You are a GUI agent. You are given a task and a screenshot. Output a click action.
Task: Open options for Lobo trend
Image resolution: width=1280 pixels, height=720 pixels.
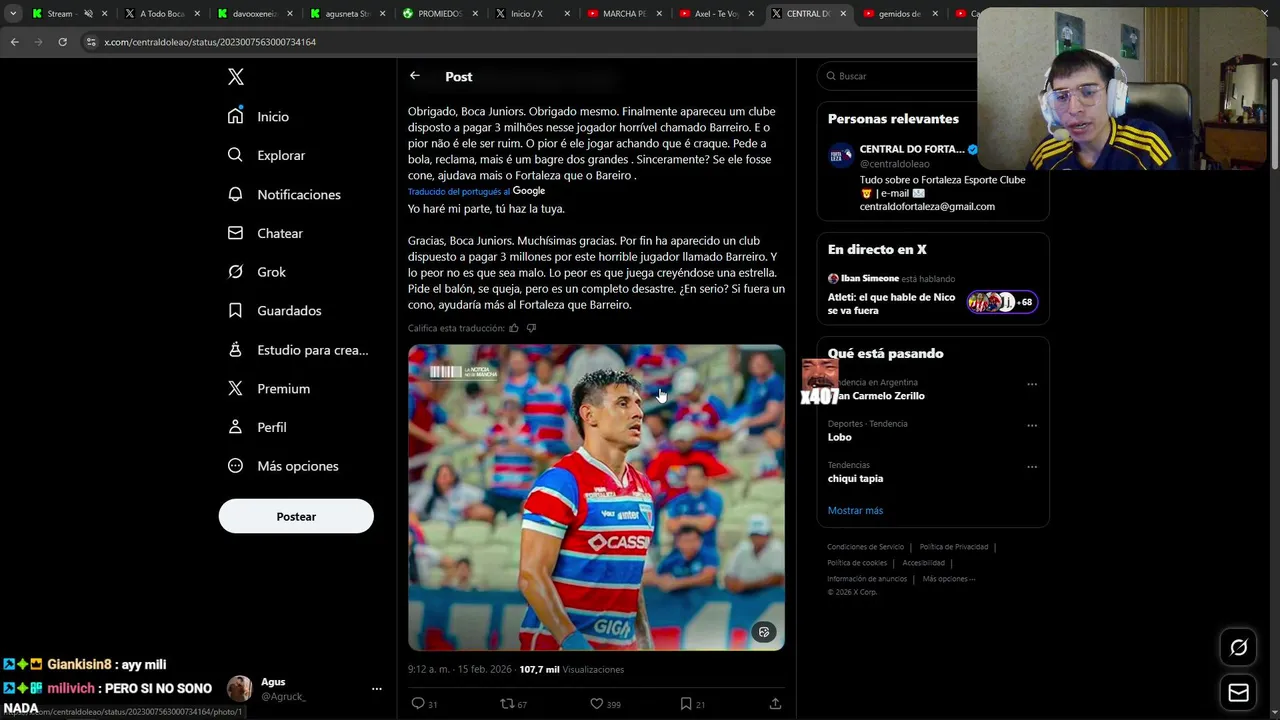point(1032,425)
